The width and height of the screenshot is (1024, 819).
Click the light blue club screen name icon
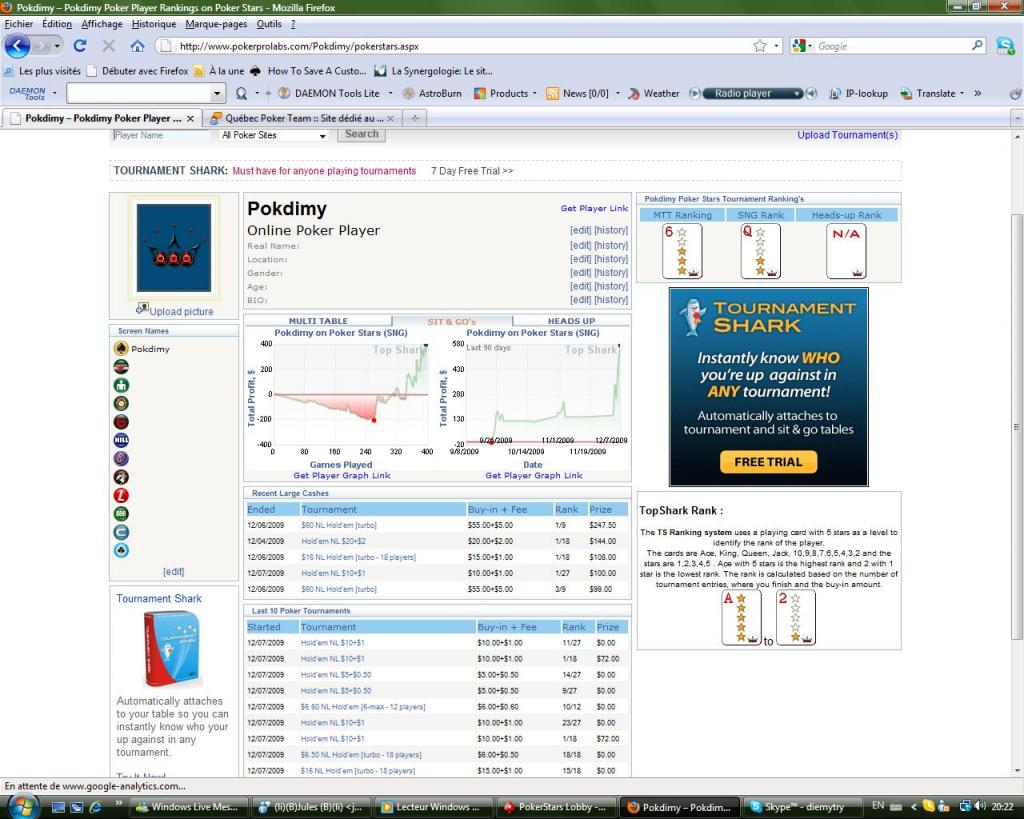point(121,551)
